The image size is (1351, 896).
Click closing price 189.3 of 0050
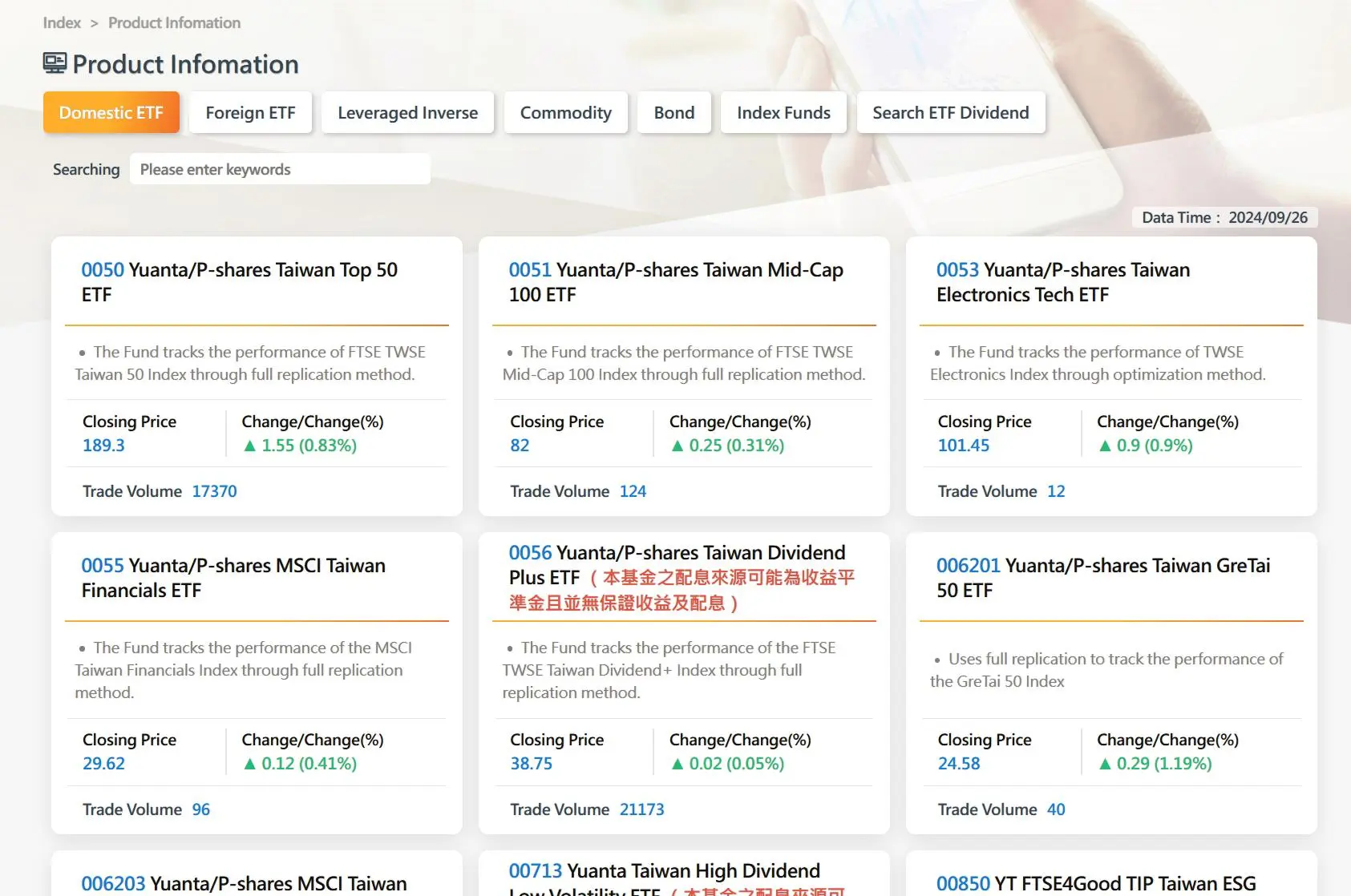pyautogui.click(x=103, y=446)
